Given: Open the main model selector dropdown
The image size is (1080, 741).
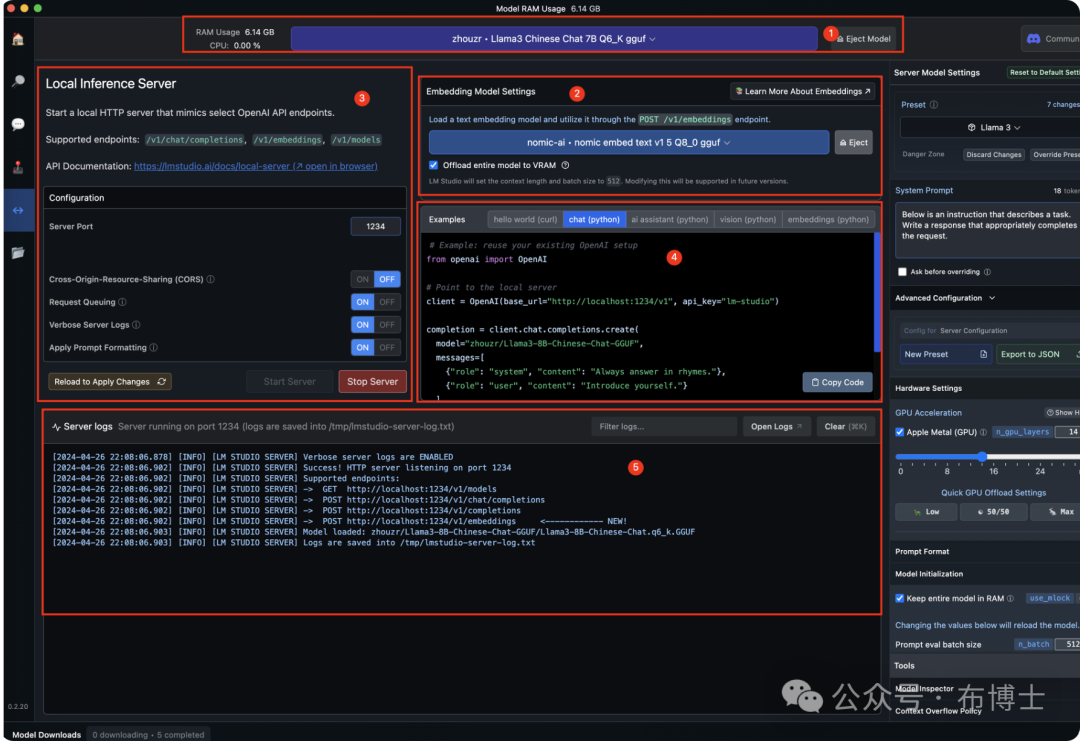Looking at the screenshot, I should tap(554, 39).
